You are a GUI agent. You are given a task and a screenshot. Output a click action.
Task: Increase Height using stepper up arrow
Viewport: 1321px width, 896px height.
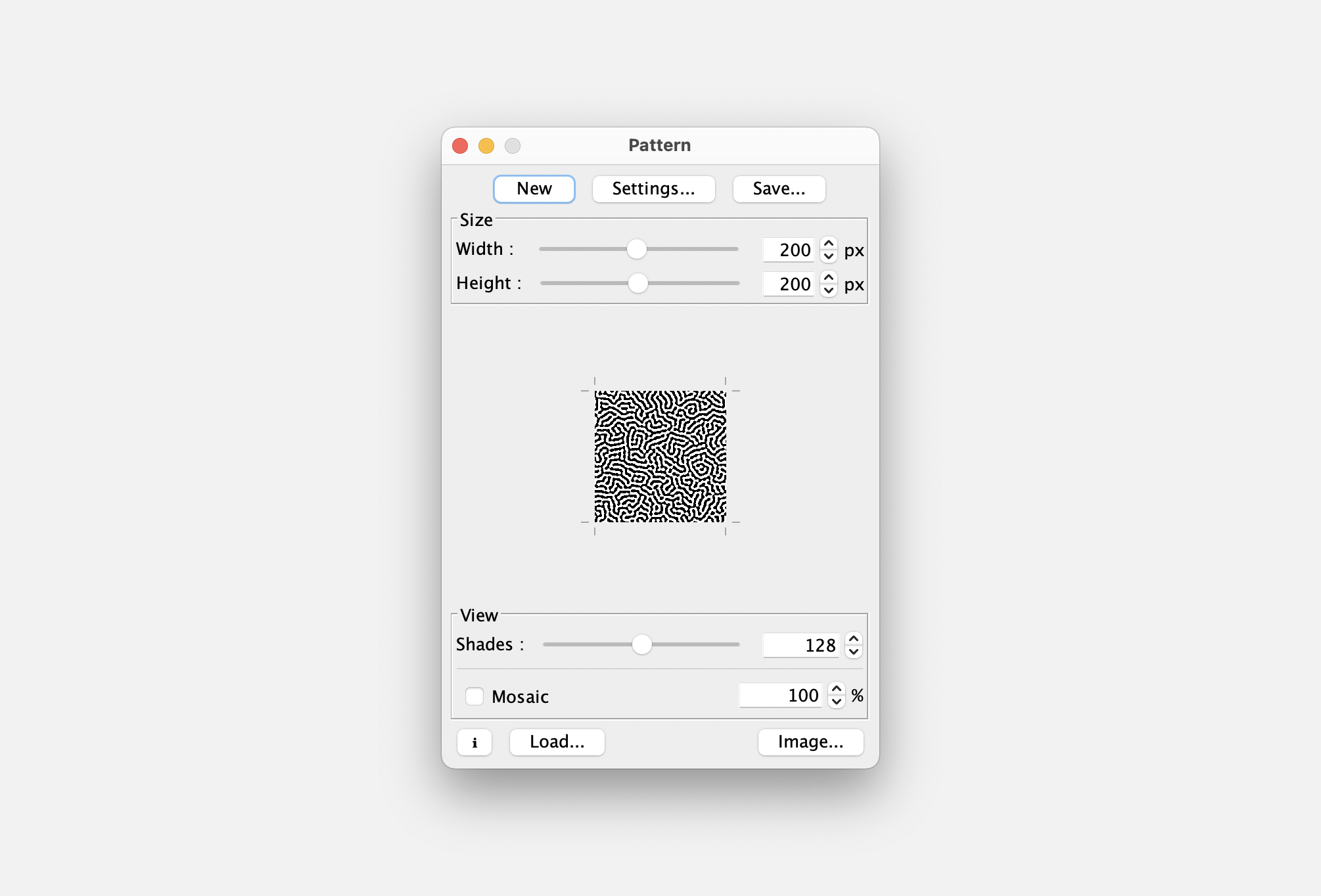(829, 278)
